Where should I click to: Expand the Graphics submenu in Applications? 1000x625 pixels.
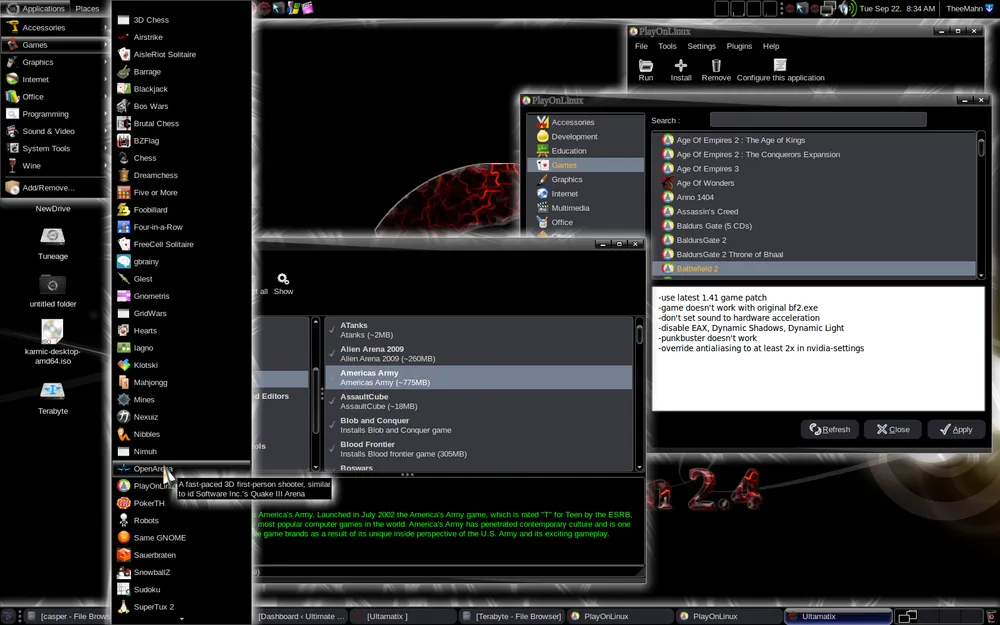click(38, 62)
